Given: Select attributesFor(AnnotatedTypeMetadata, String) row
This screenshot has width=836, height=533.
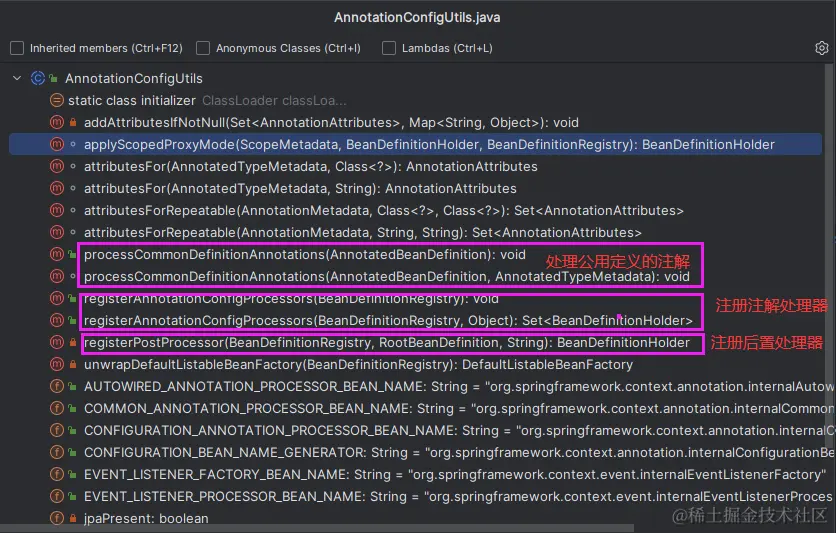Looking at the screenshot, I should pos(415,188).
